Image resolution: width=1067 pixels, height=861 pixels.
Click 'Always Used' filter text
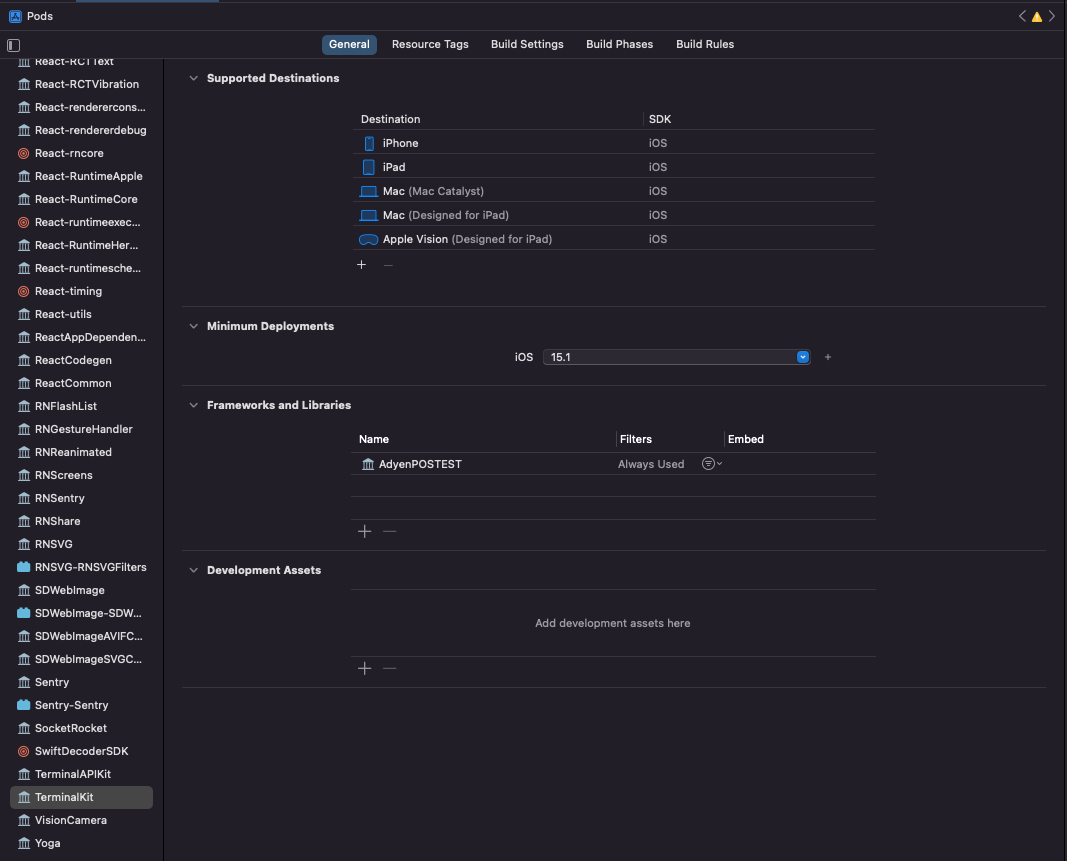651,464
